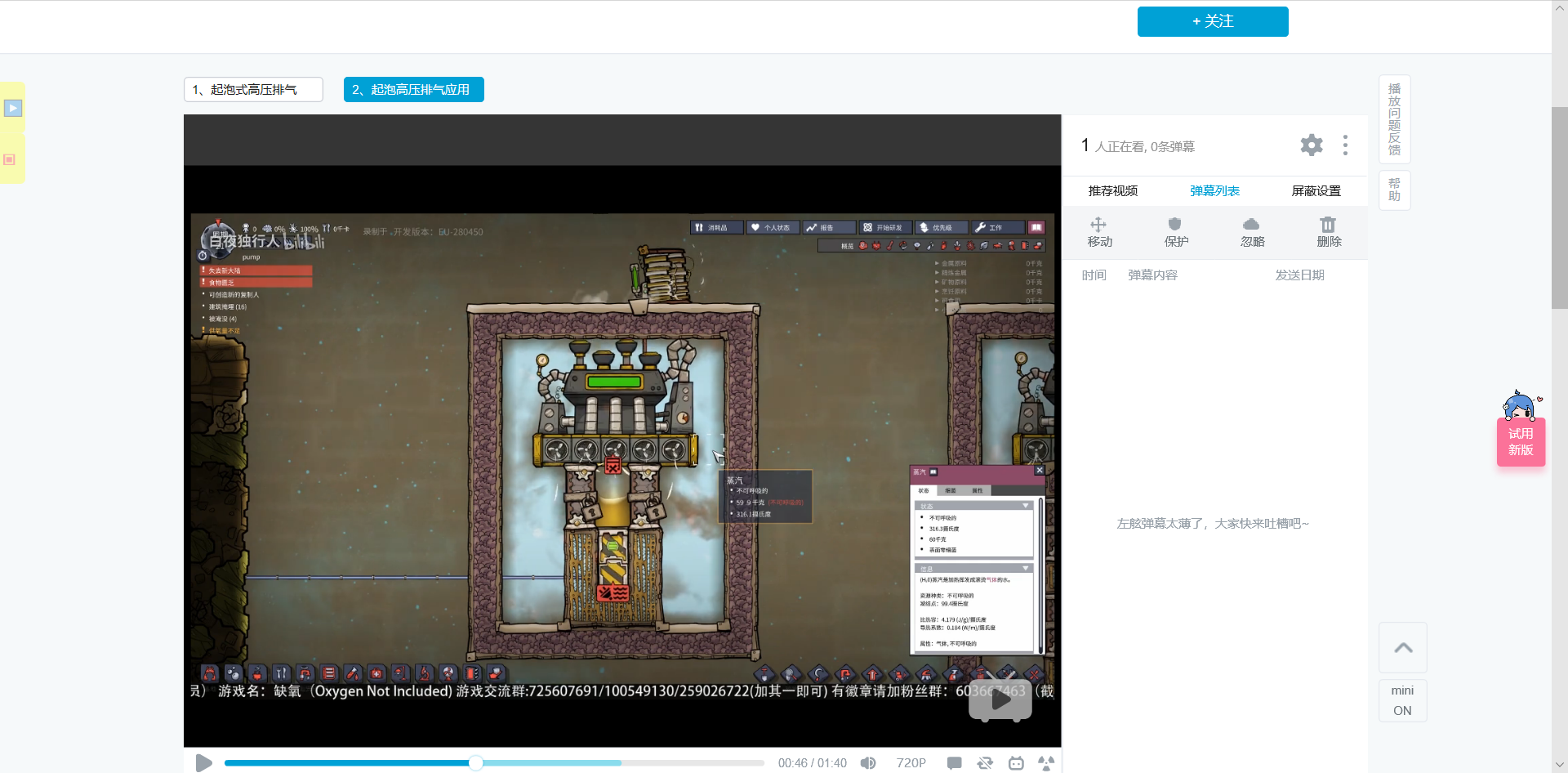Click the blue + 关注 follow button
Image resolution: width=1568 pixels, height=773 pixels.
(1213, 21)
